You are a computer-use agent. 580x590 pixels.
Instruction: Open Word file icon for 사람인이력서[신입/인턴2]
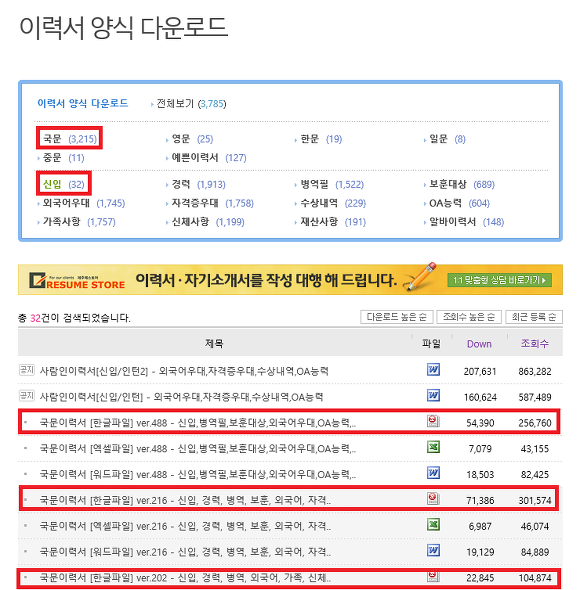[x=433, y=370]
